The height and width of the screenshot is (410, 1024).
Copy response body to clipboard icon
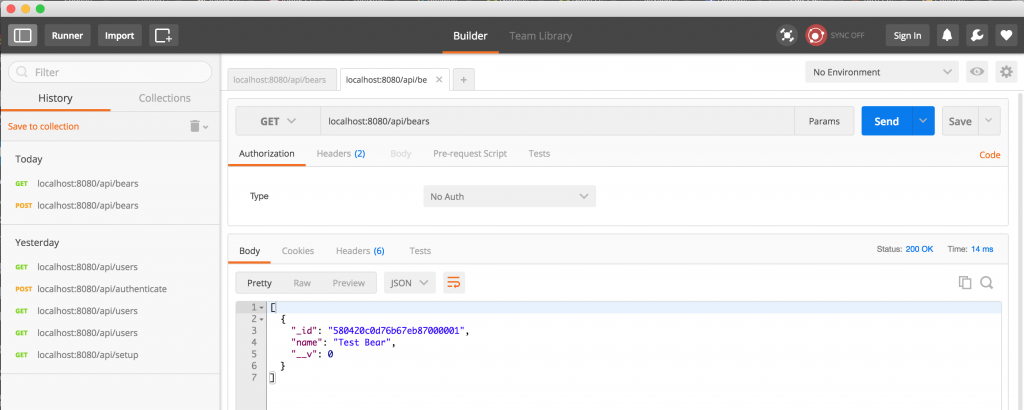point(965,282)
